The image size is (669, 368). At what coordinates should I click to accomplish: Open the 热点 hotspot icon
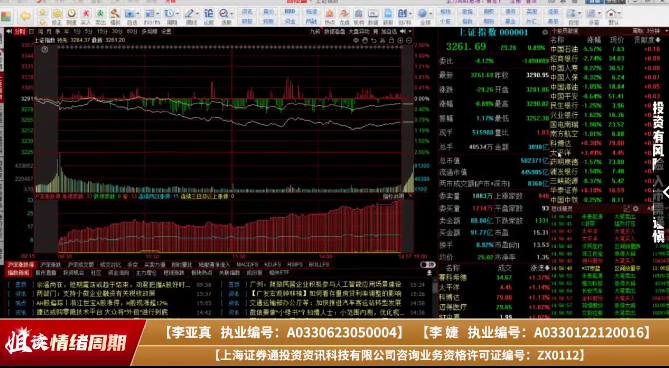click(x=329, y=16)
